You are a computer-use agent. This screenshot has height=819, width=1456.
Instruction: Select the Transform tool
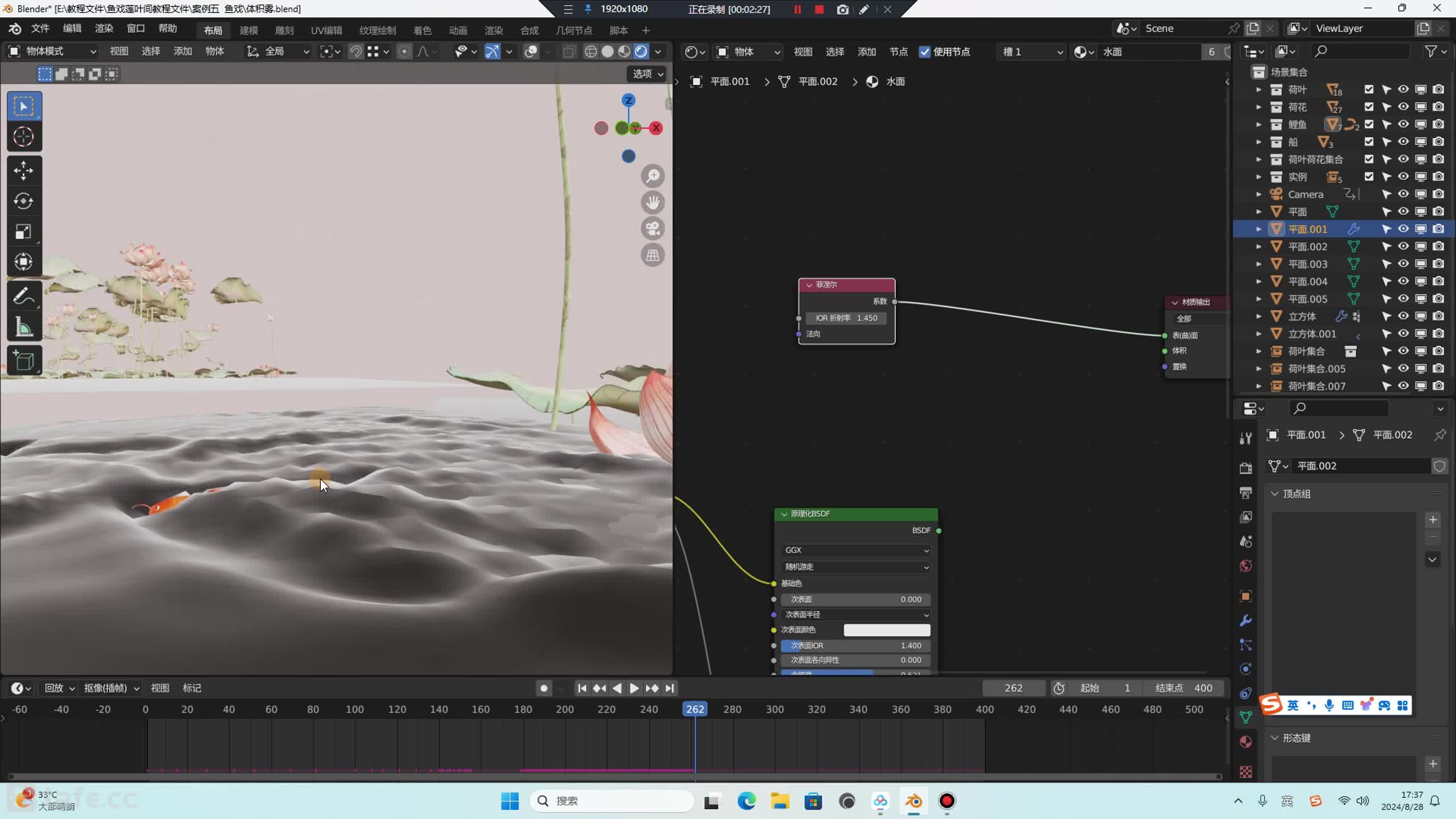click(24, 262)
